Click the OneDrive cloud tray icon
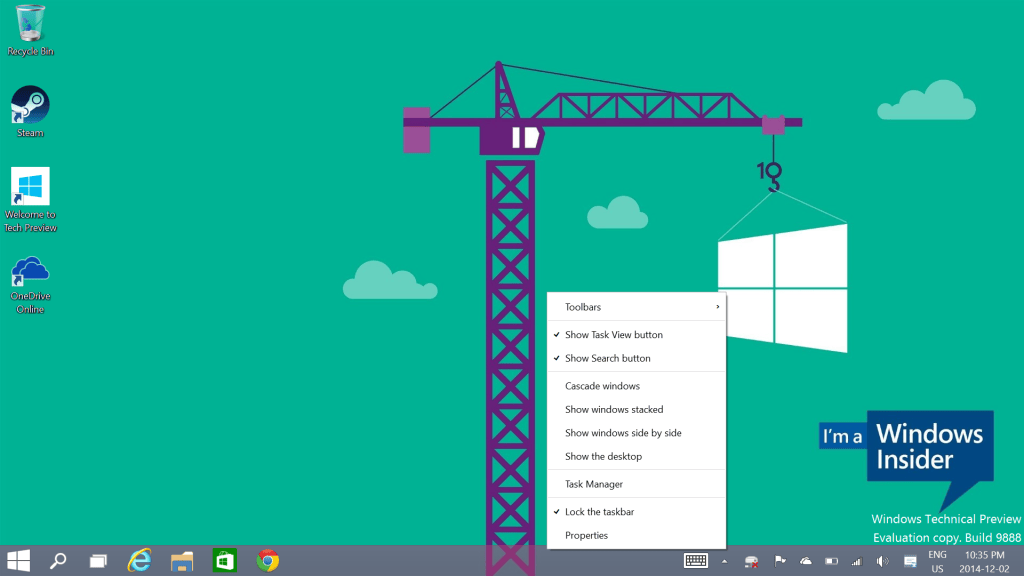The width and height of the screenshot is (1024, 576). (806, 561)
